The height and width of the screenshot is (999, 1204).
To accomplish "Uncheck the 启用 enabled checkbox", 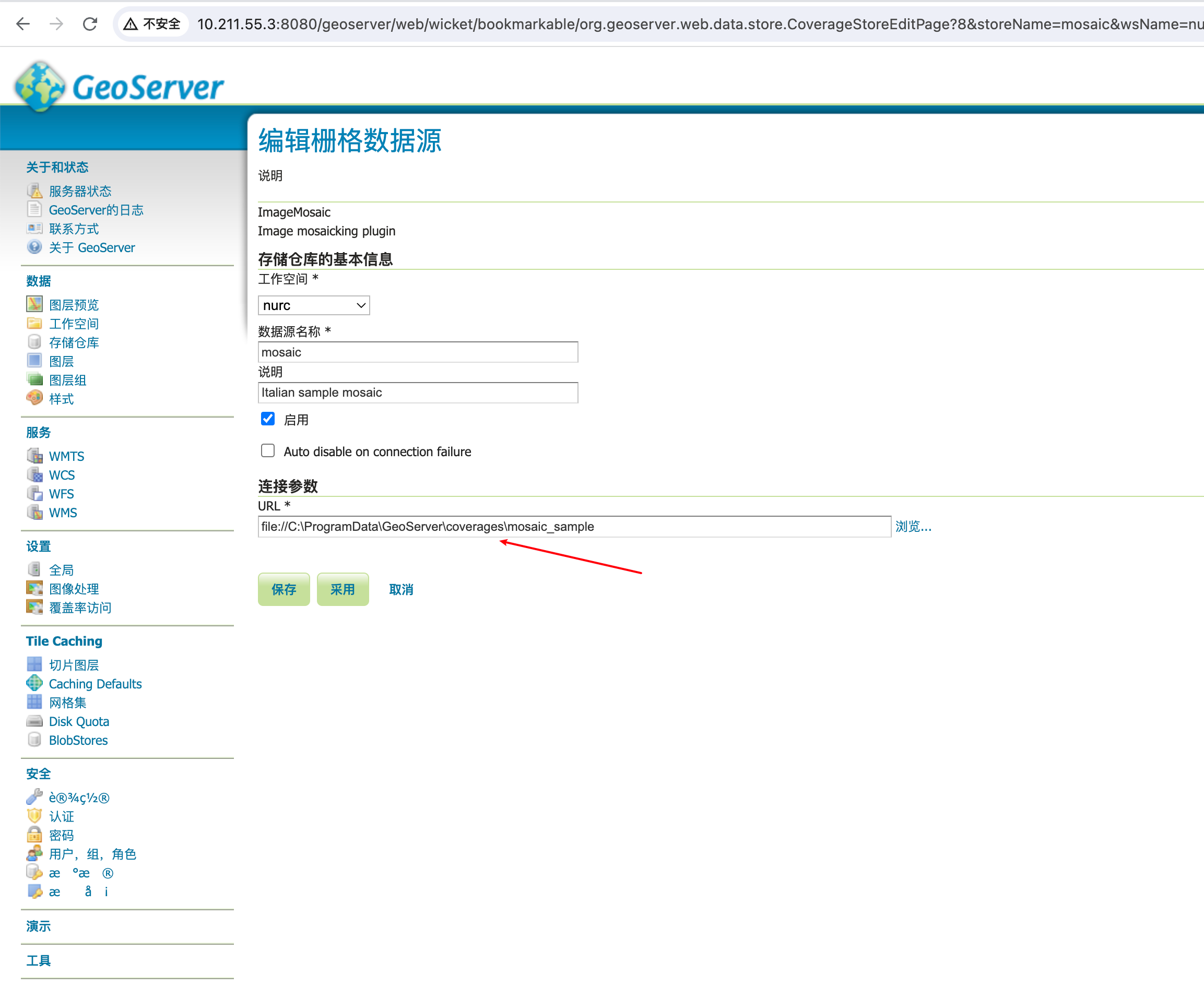I will (268, 419).
